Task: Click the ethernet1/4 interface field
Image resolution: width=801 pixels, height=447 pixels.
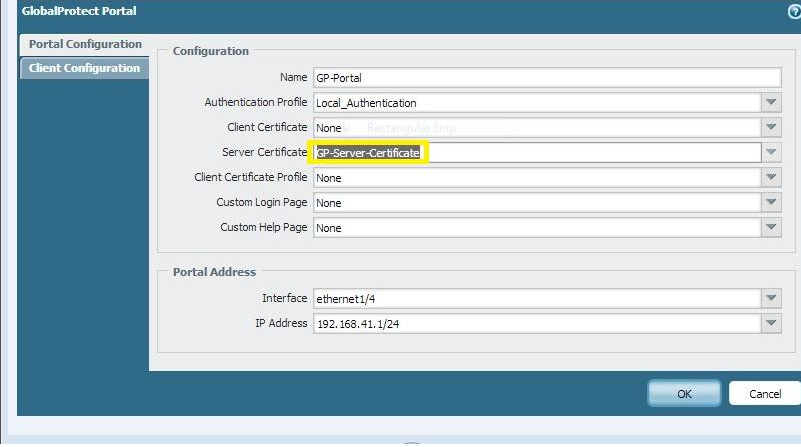Action: (535, 299)
